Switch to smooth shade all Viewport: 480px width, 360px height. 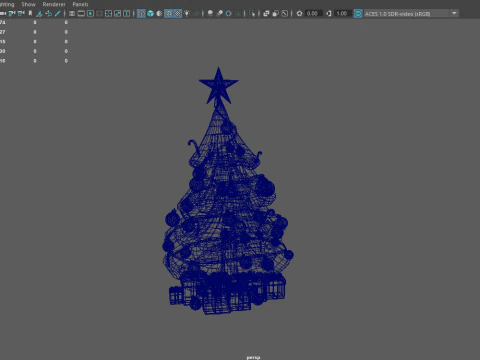(150, 13)
